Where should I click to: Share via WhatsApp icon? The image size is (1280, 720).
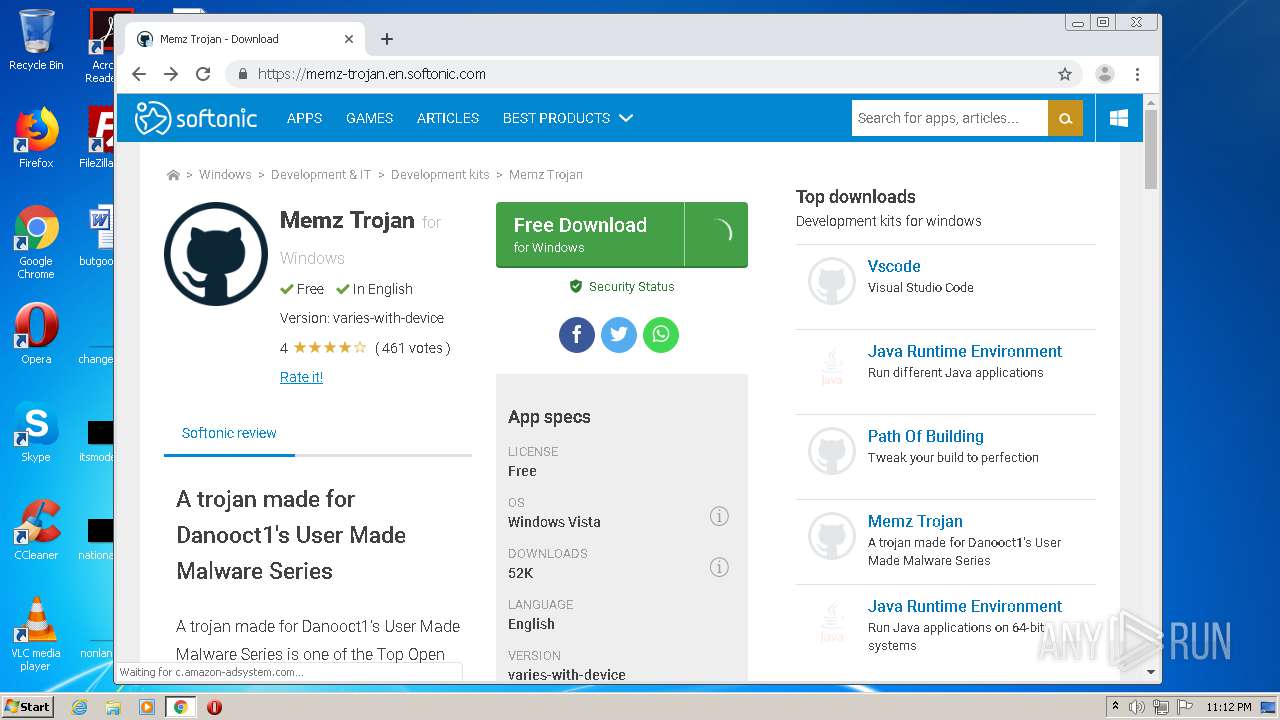(x=661, y=335)
